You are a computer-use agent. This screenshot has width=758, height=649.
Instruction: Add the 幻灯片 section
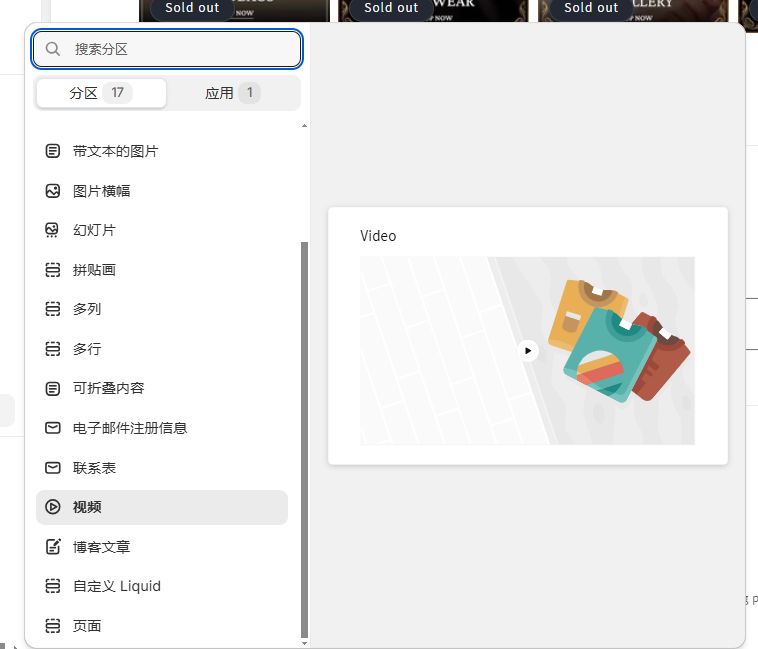(162, 230)
